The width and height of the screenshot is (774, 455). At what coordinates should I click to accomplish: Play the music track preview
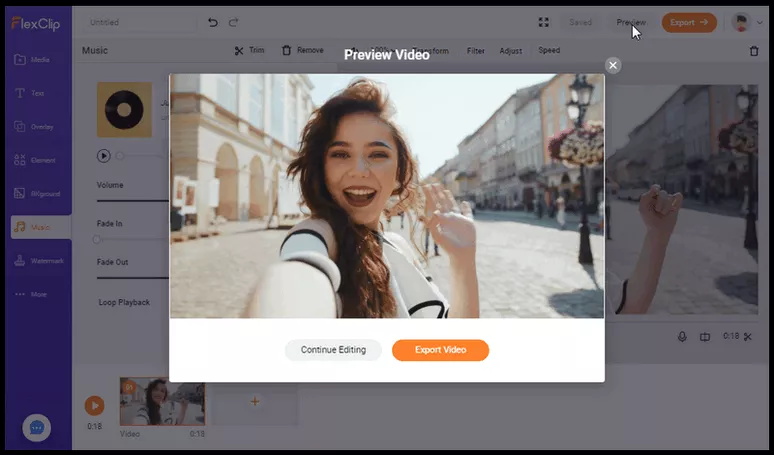[104, 156]
